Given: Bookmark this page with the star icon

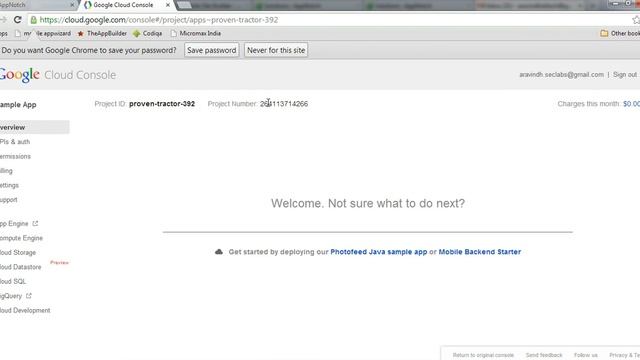Looking at the screenshot, I should click(636, 20).
